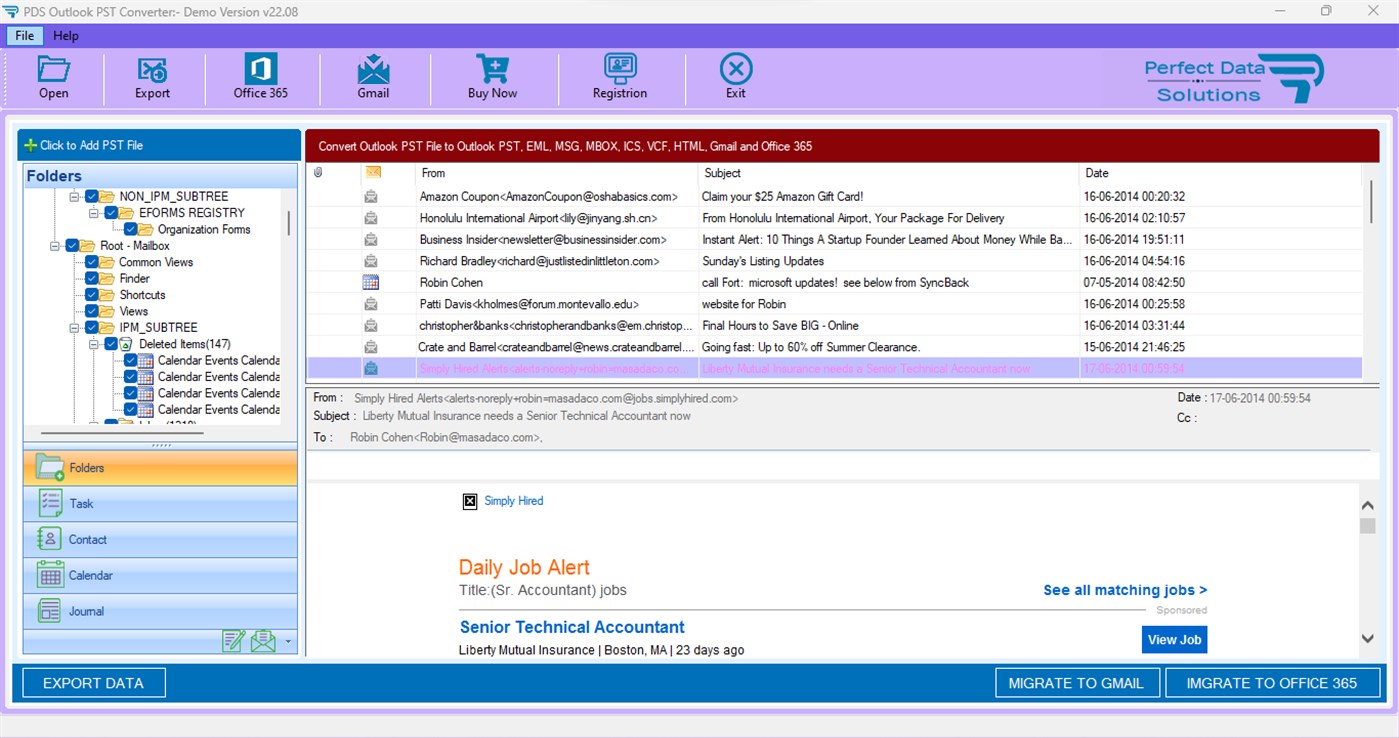Switch to the Journal sidebar tab

84,611
